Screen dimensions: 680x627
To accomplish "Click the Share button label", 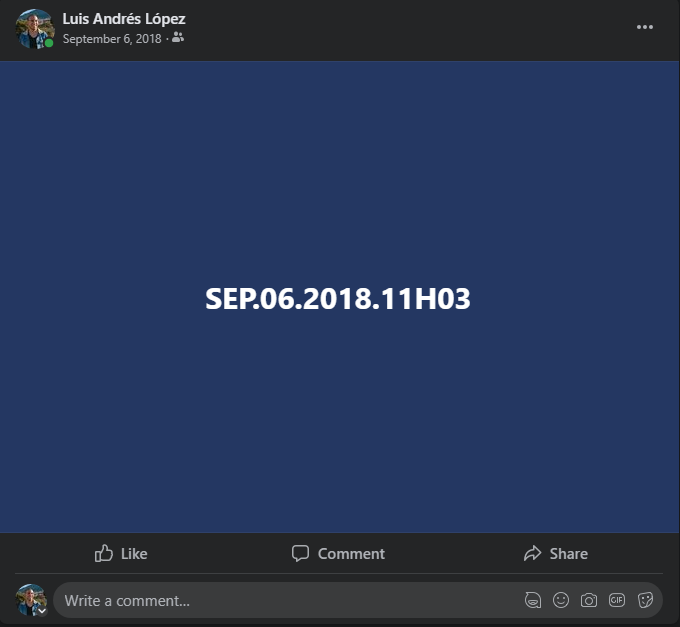I will [569, 554].
